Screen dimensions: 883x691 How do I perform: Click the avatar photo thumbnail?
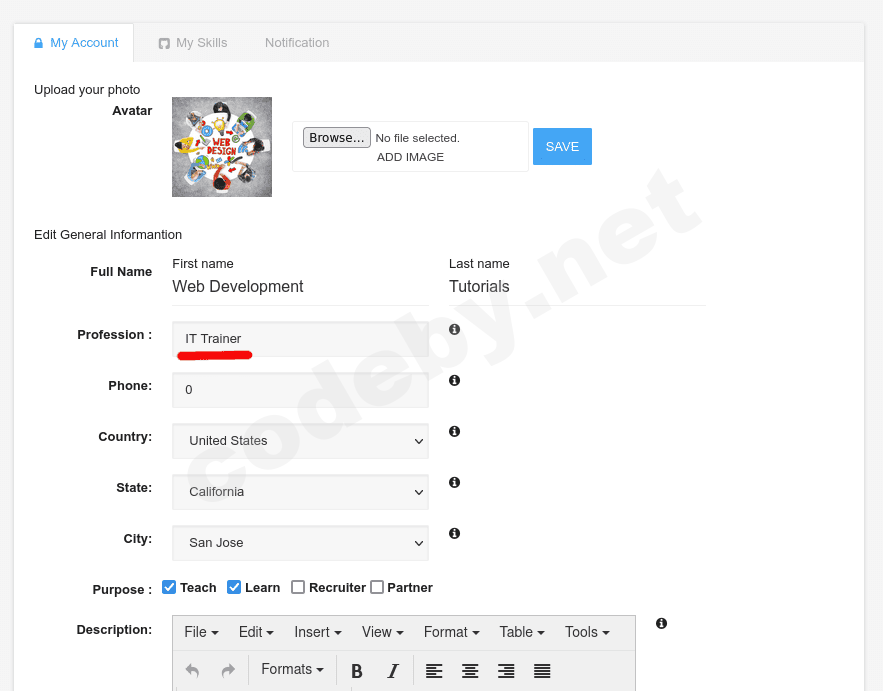coord(221,147)
